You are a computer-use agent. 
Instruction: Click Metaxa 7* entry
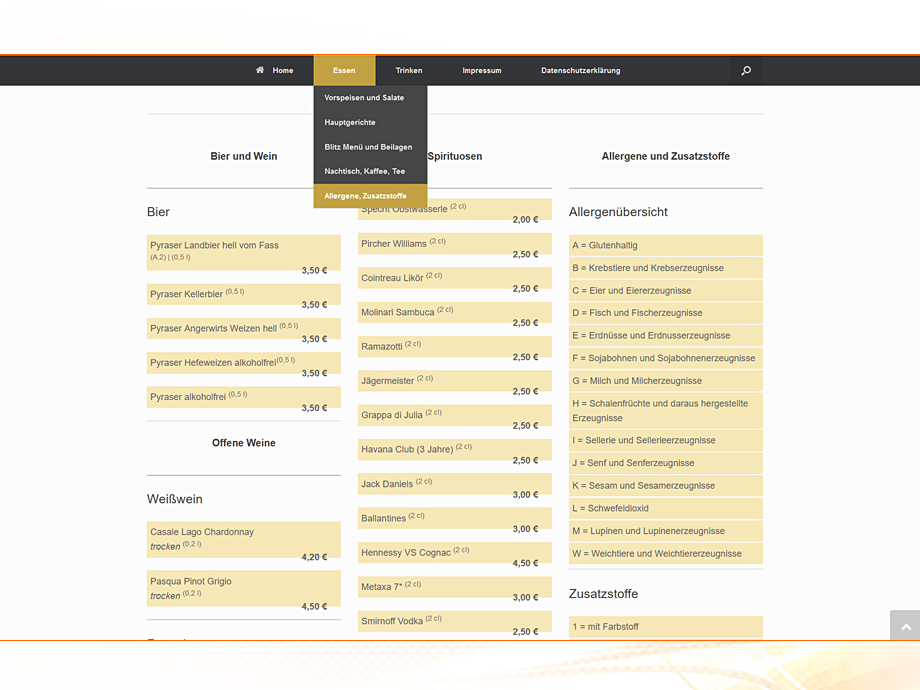click(455, 587)
